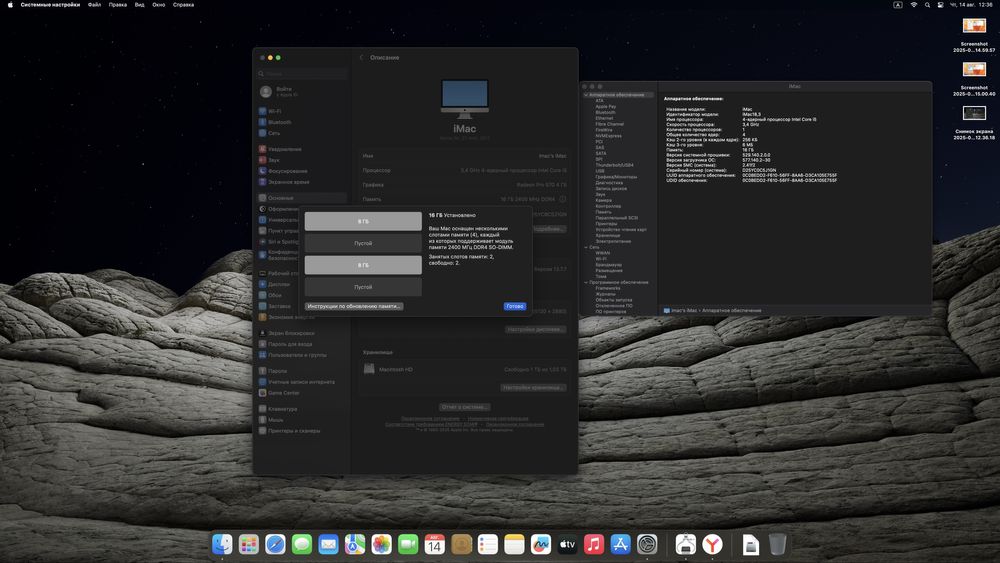1000x563 pixels.
Task: Select ATA in System Information sidebar
Action: [599, 101]
